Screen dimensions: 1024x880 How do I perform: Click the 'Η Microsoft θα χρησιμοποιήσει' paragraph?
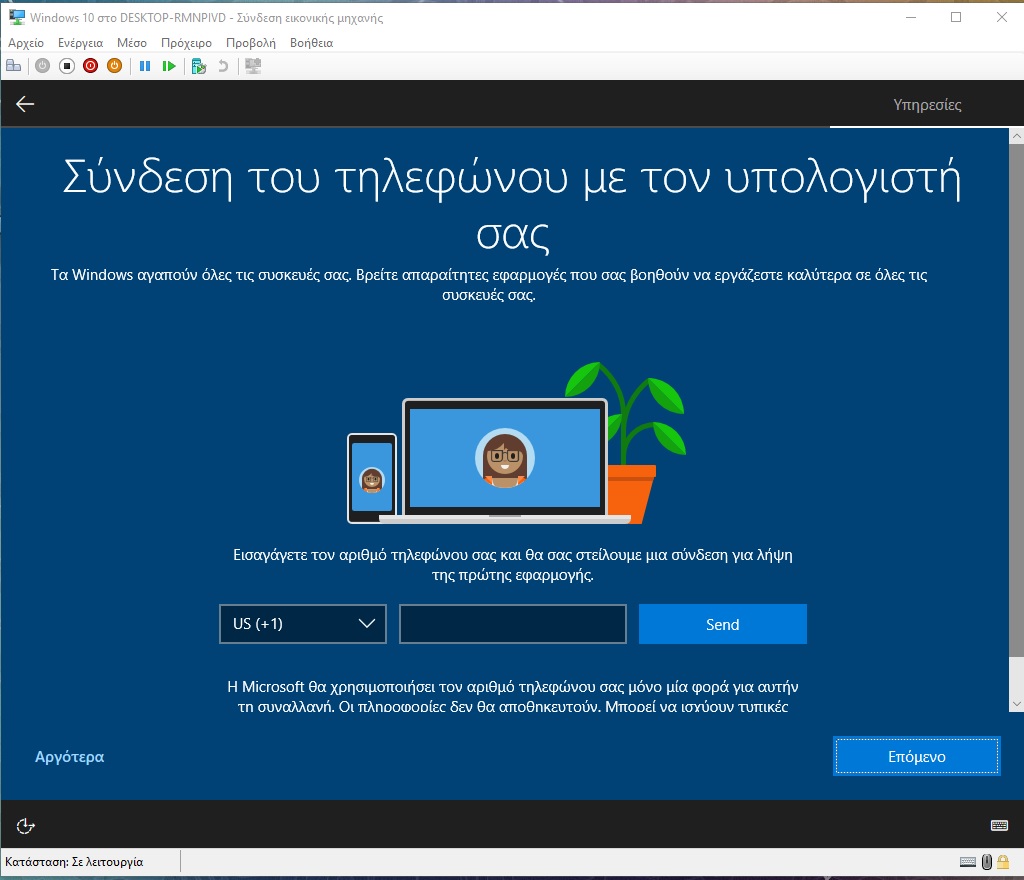coord(513,697)
